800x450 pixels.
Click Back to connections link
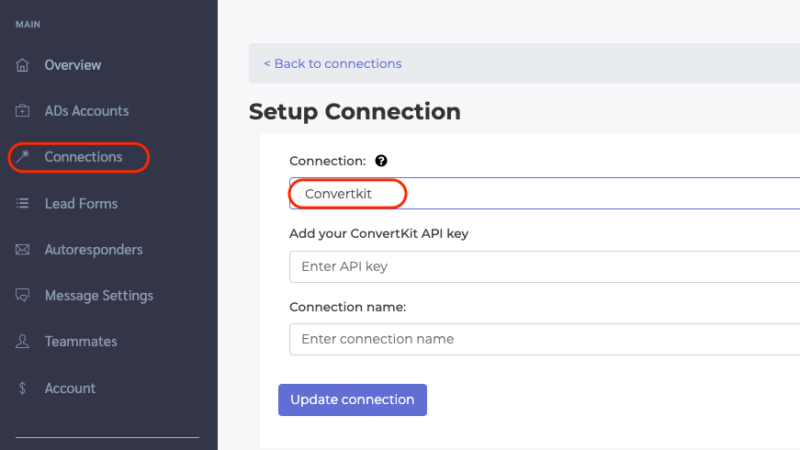click(333, 64)
